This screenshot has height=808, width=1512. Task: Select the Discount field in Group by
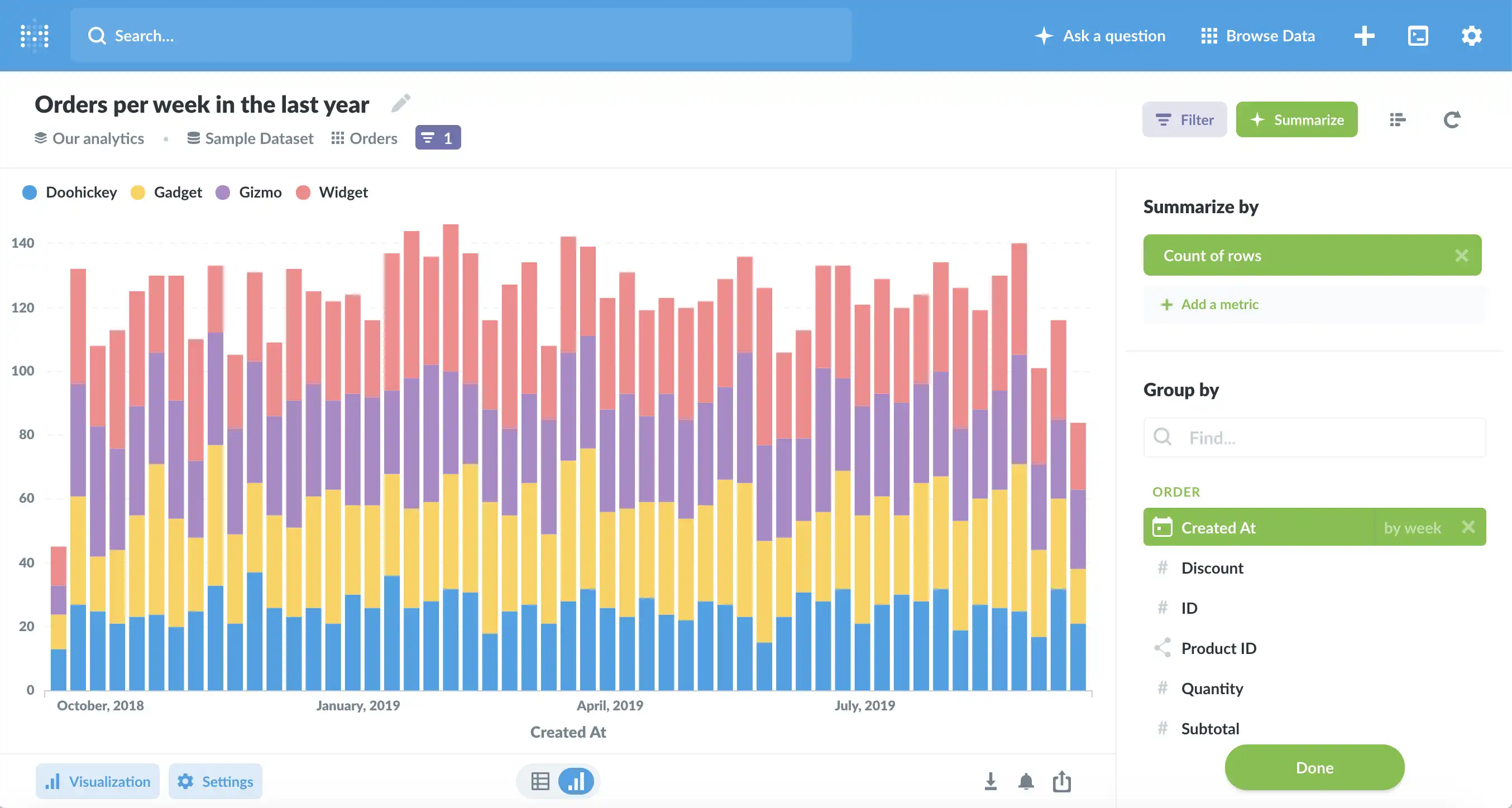point(1212,567)
